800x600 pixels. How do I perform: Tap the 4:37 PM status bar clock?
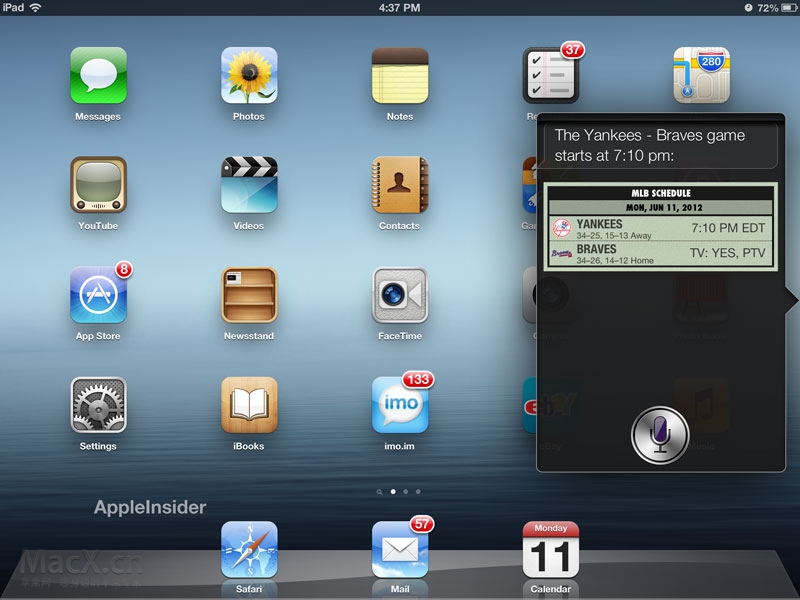pos(399,8)
